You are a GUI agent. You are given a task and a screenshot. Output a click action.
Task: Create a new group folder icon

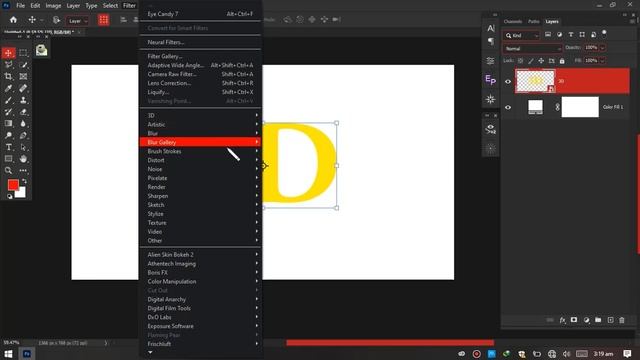click(x=598, y=320)
